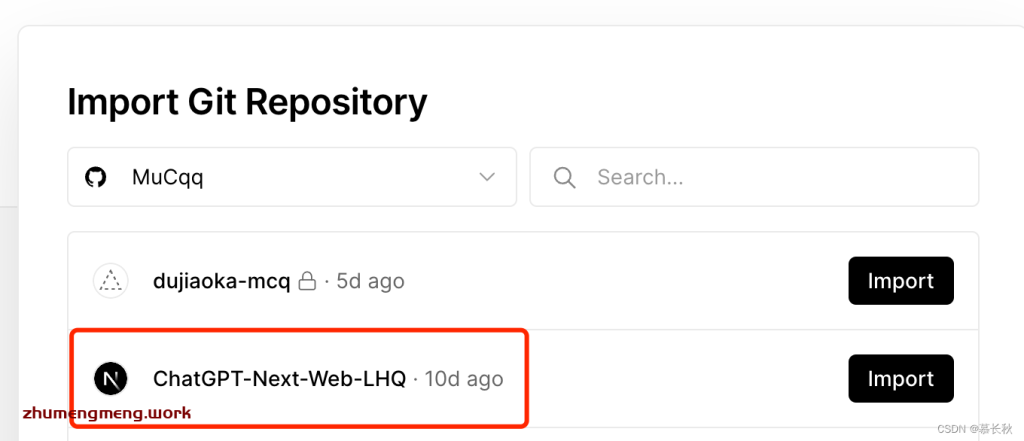This screenshot has width=1024, height=441.
Task: Open the MuCqq account dropdown
Action: [292, 177]
